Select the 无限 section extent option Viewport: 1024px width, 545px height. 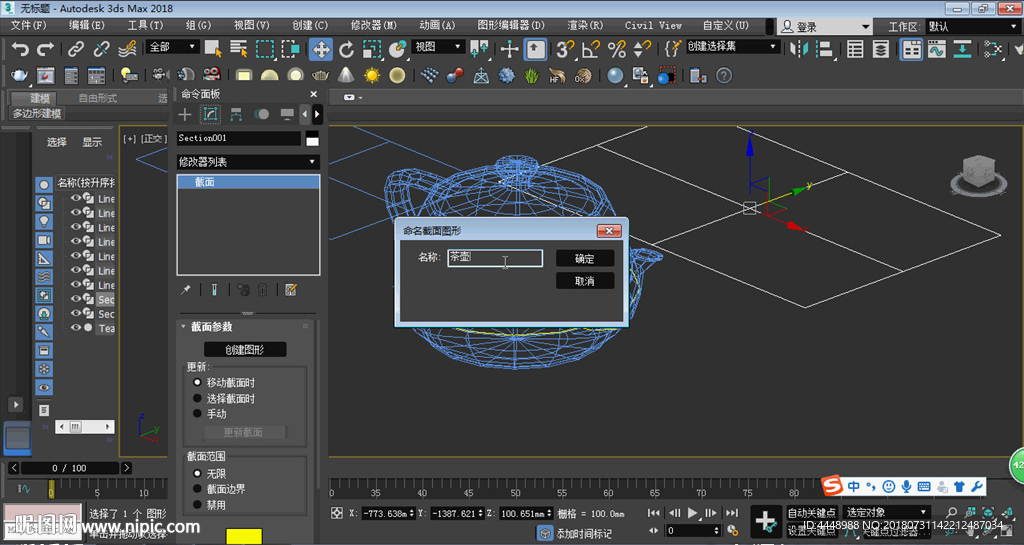point(197,473)
